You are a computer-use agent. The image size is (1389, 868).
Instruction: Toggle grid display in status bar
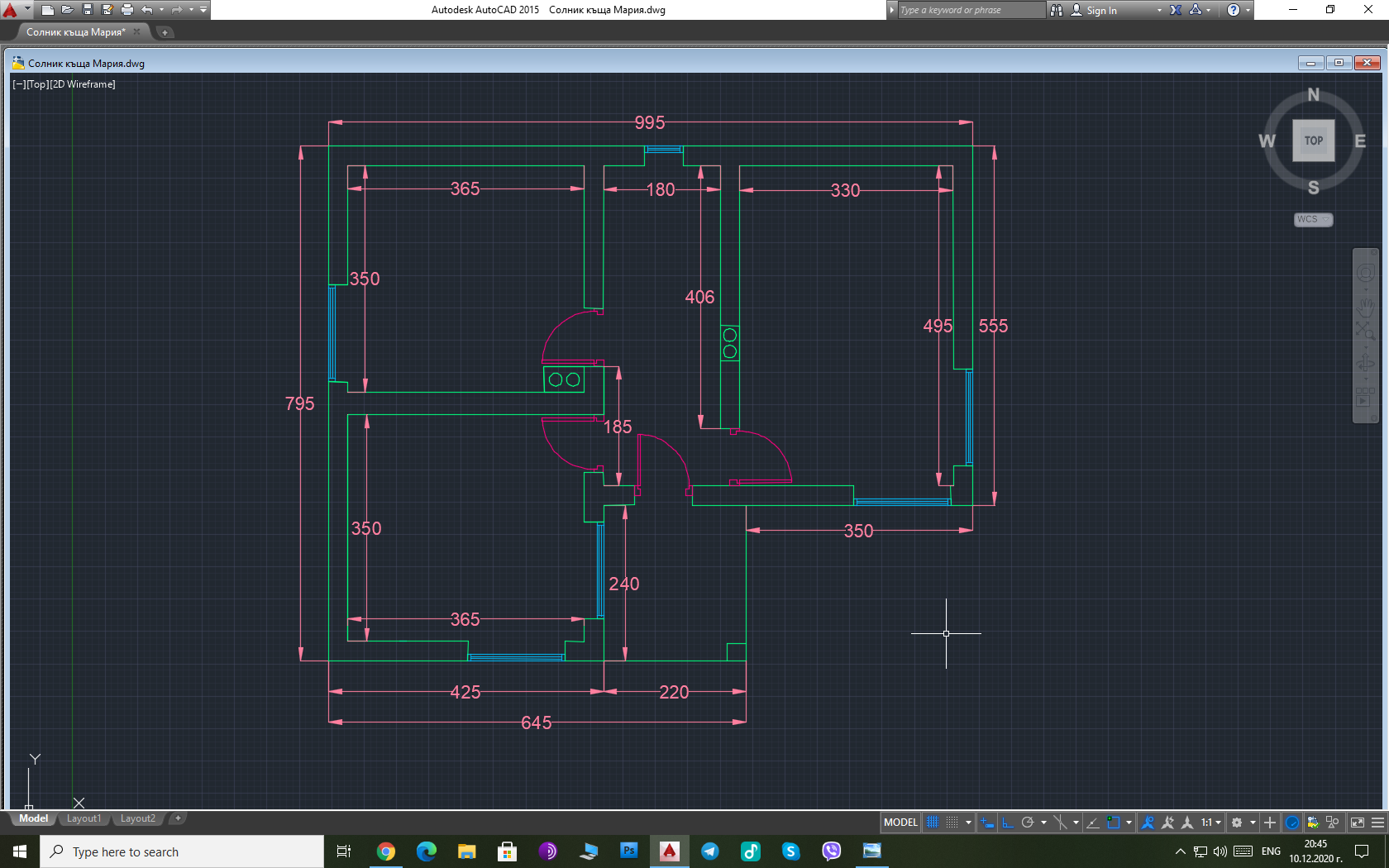(933, 823)
